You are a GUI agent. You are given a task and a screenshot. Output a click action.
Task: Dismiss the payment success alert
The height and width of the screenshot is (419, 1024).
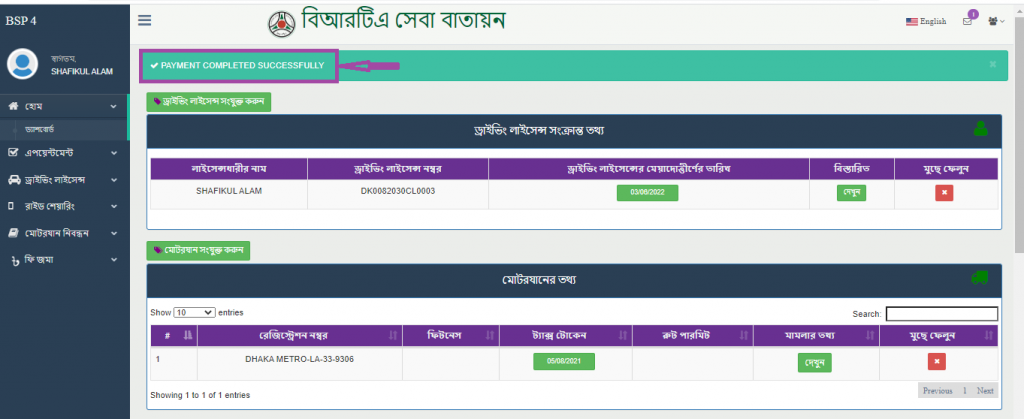[992, 65]
